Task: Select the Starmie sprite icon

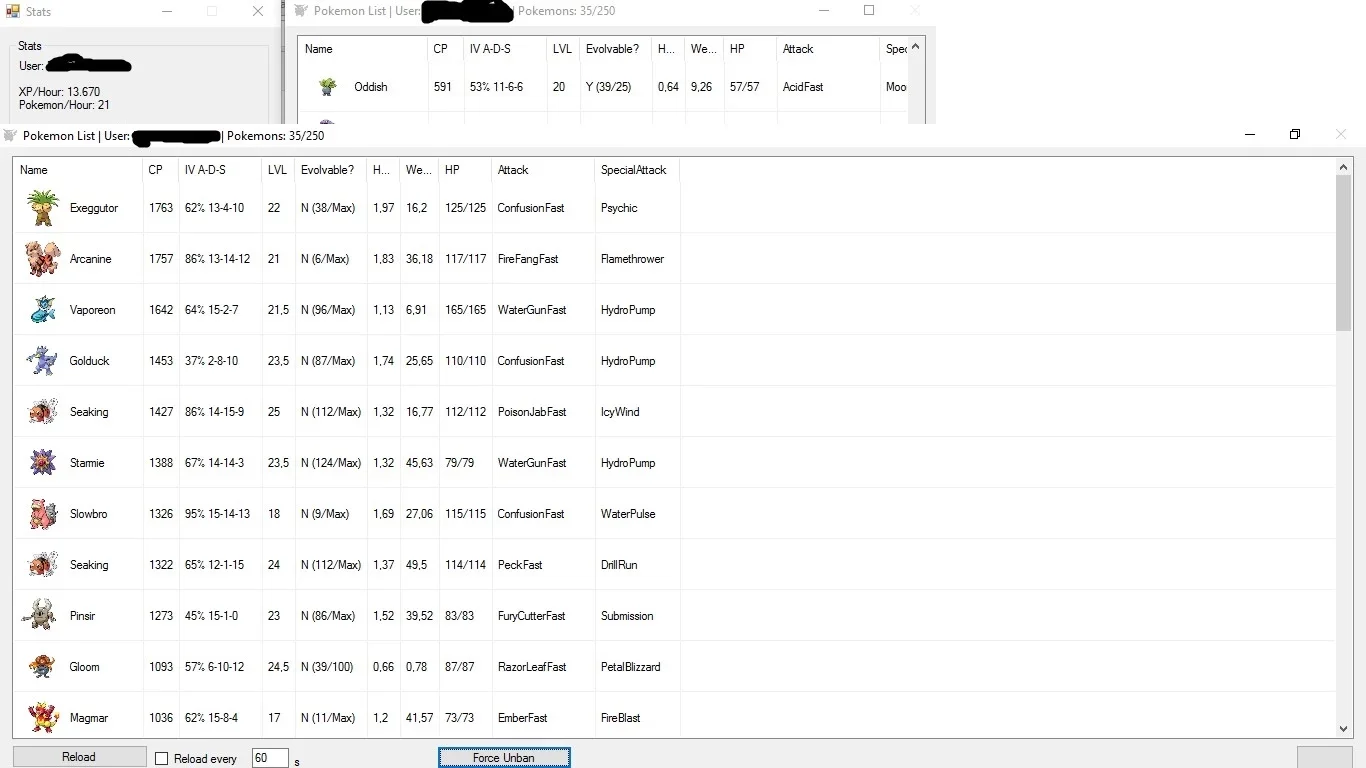Action: (x=43, y=463)
